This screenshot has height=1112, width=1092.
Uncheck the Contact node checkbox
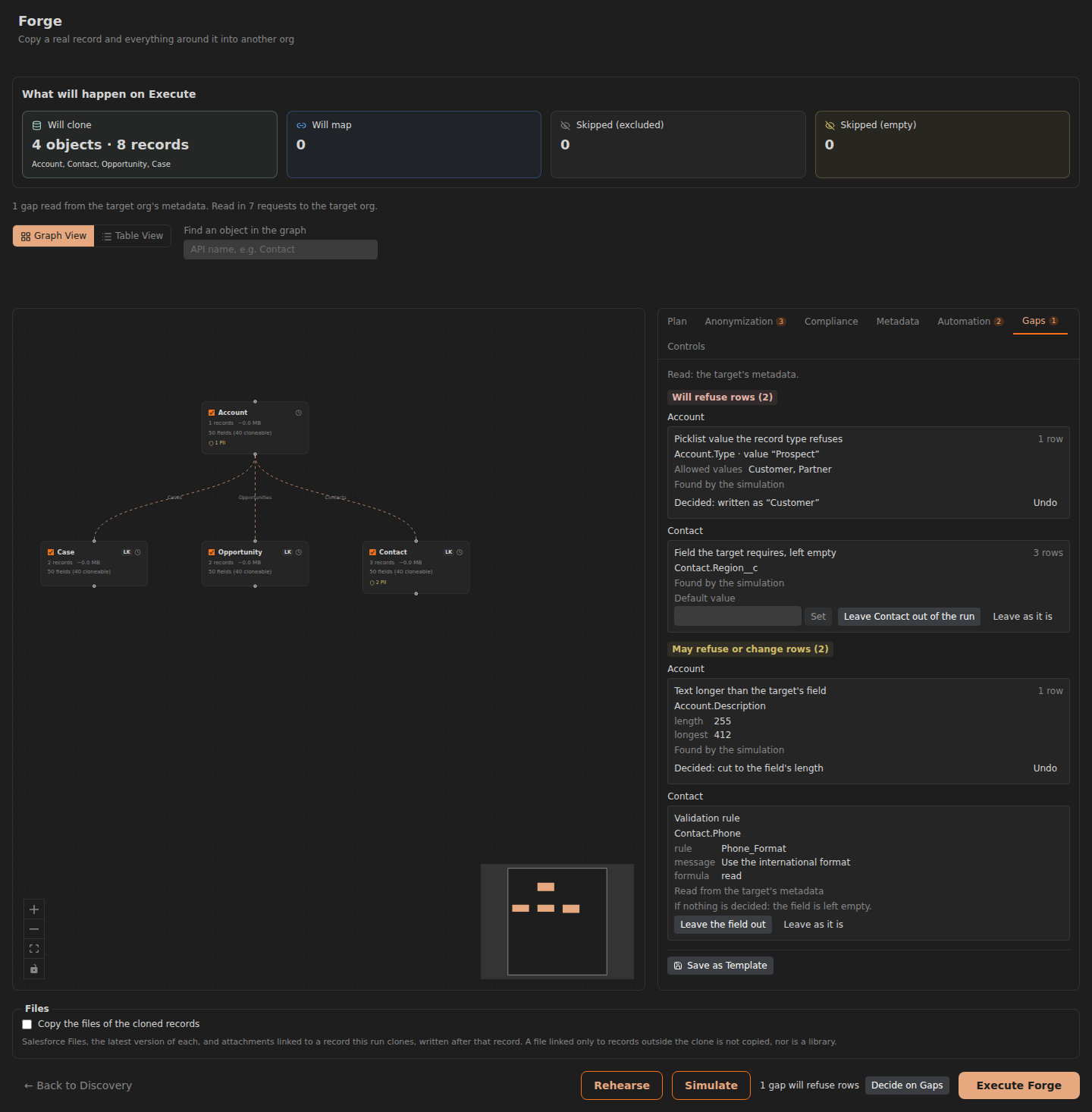pyautogui.click(x=372, y=552)
